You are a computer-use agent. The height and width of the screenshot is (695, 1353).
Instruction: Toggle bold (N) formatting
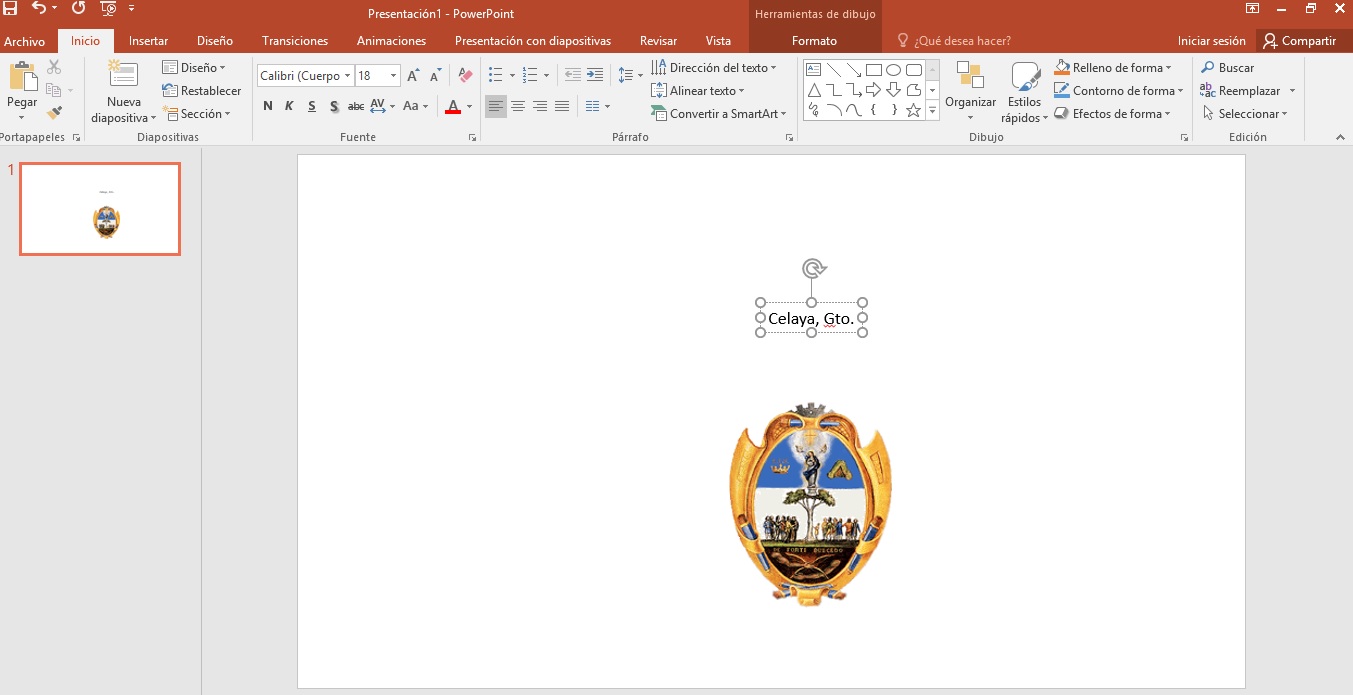pos(267,106)
